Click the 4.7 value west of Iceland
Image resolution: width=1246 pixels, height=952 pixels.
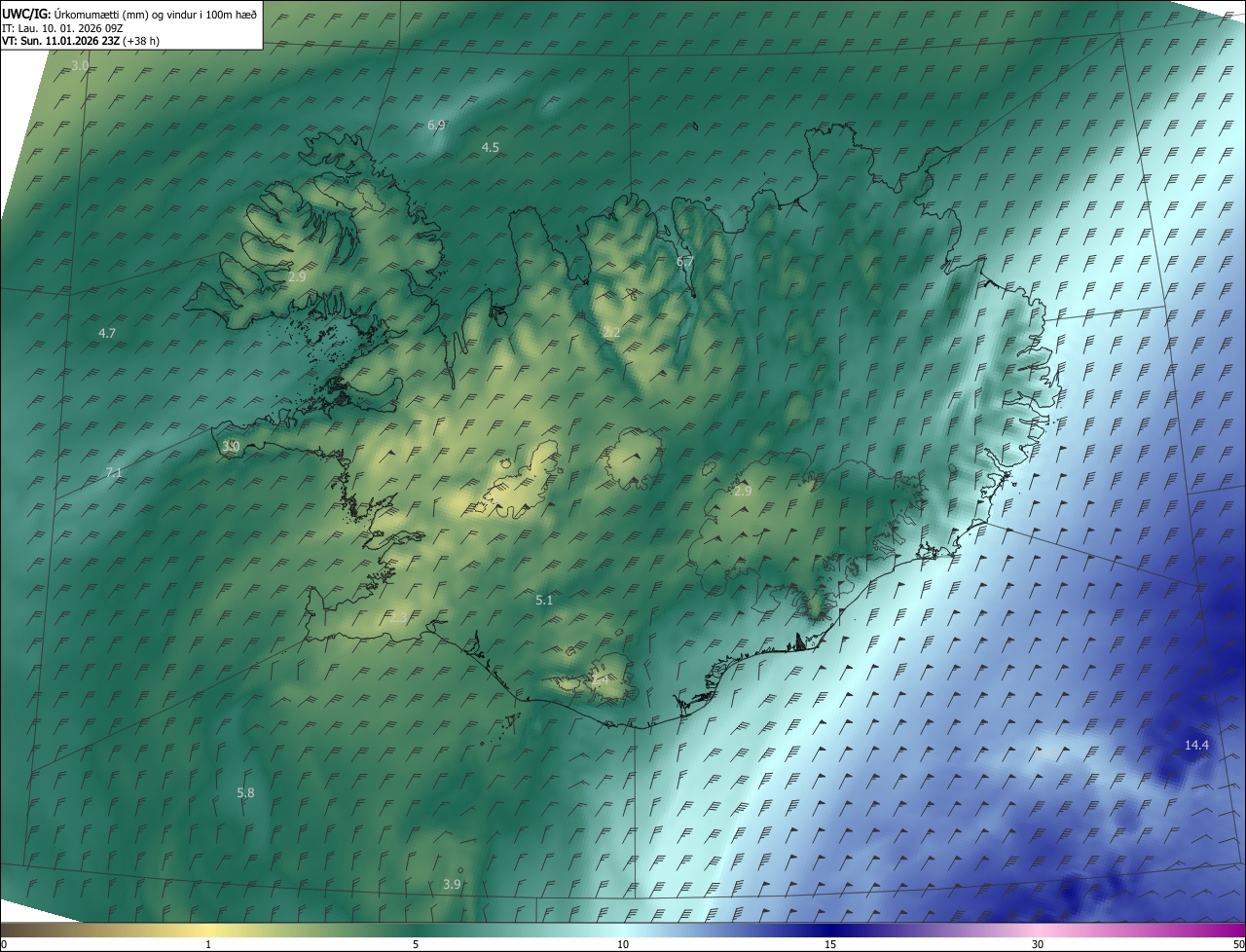[x=107, y=333]
